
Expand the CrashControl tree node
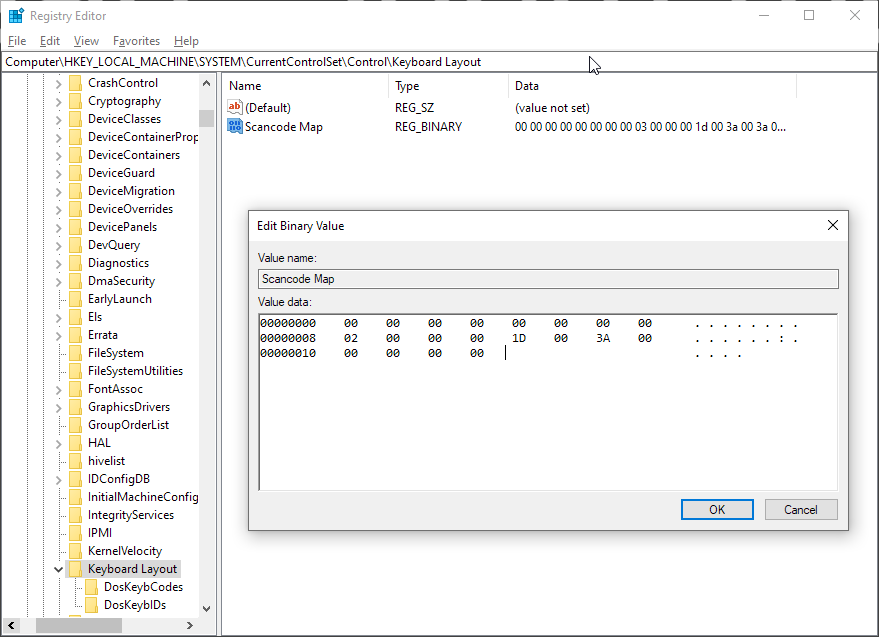(x=58, y=84)
